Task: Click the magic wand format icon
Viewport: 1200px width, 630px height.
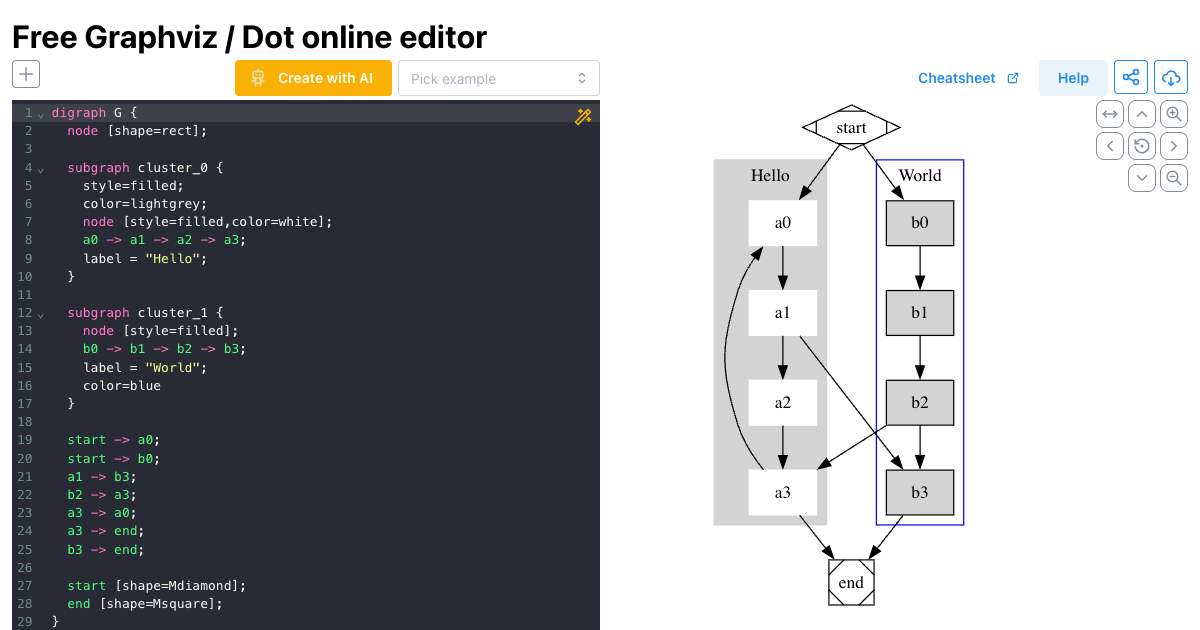Action: pyautogui.click(x=584, y=117)
